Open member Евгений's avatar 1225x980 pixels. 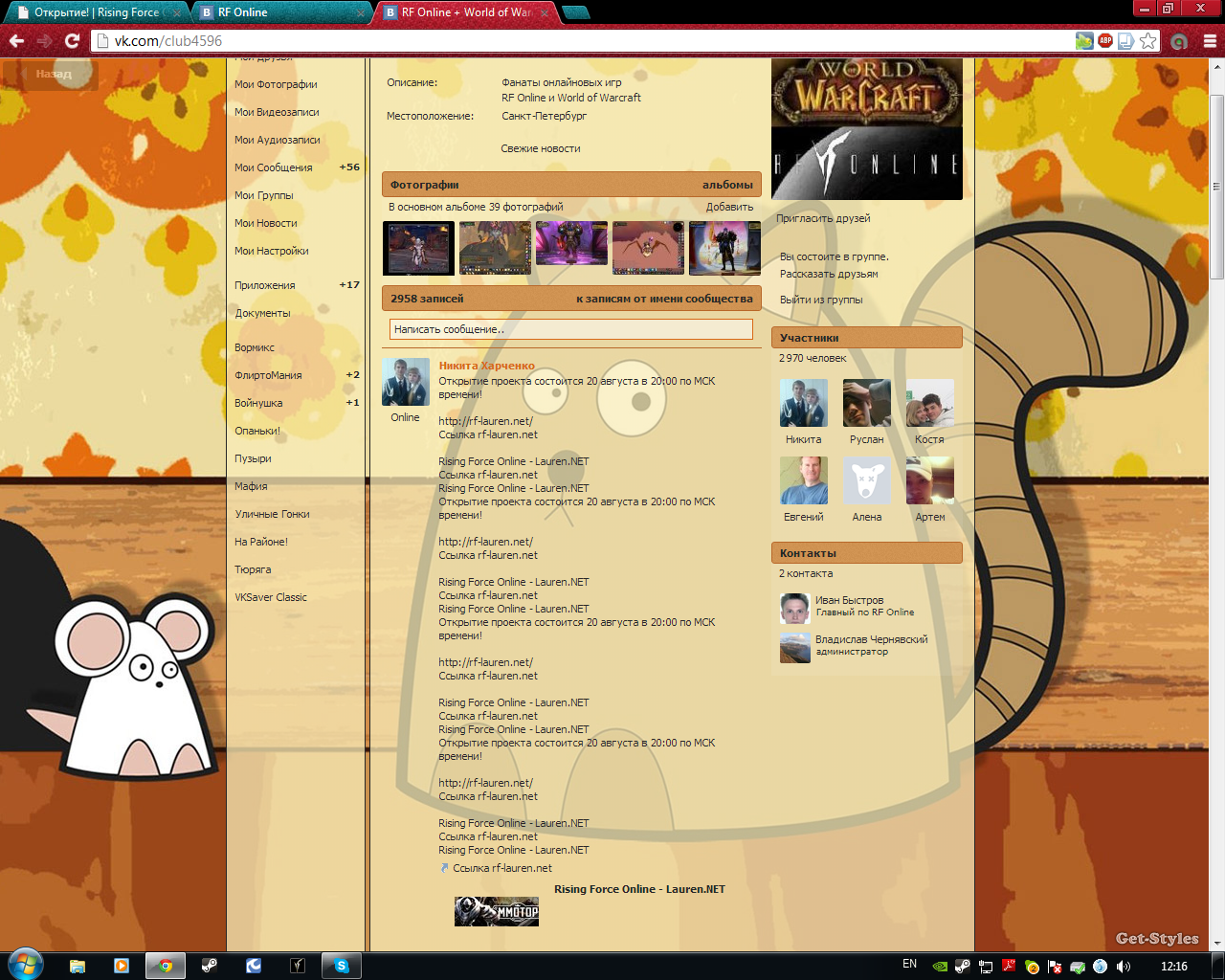coord(804,480)
